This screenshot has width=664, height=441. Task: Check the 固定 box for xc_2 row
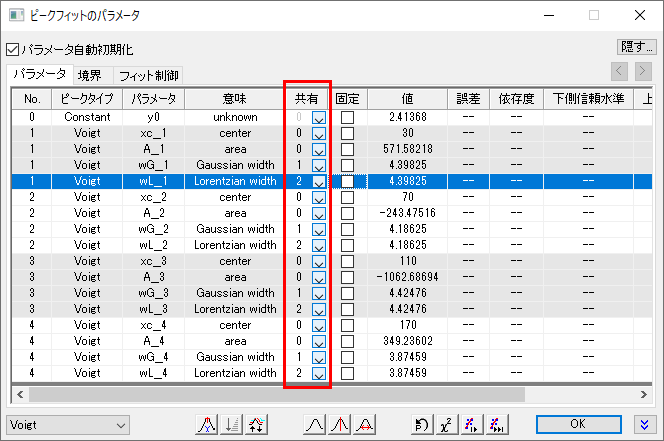coord(347,197)
